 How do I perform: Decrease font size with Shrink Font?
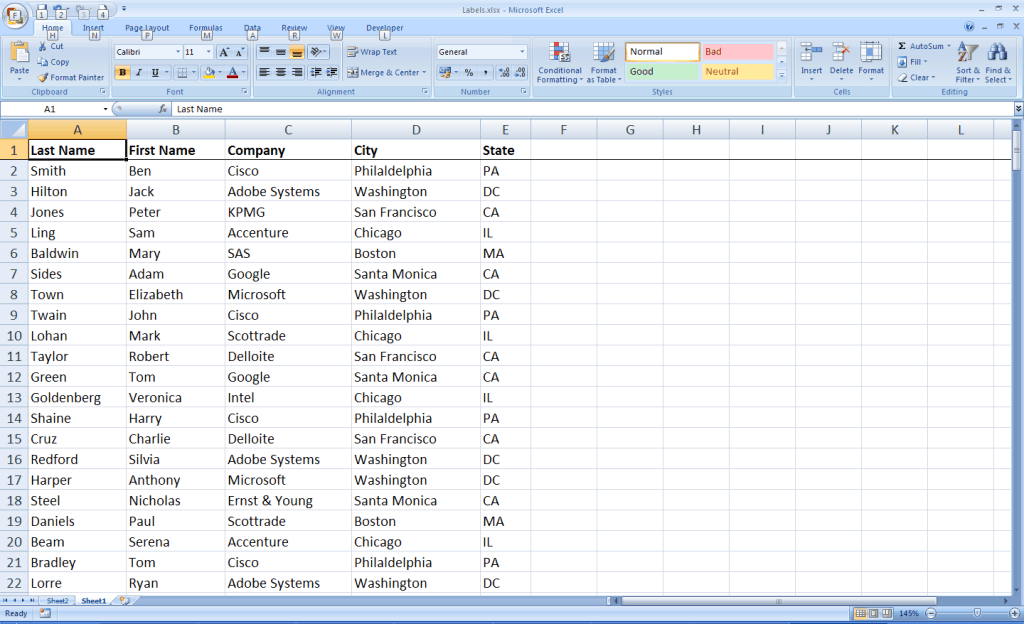click(240, 52)
